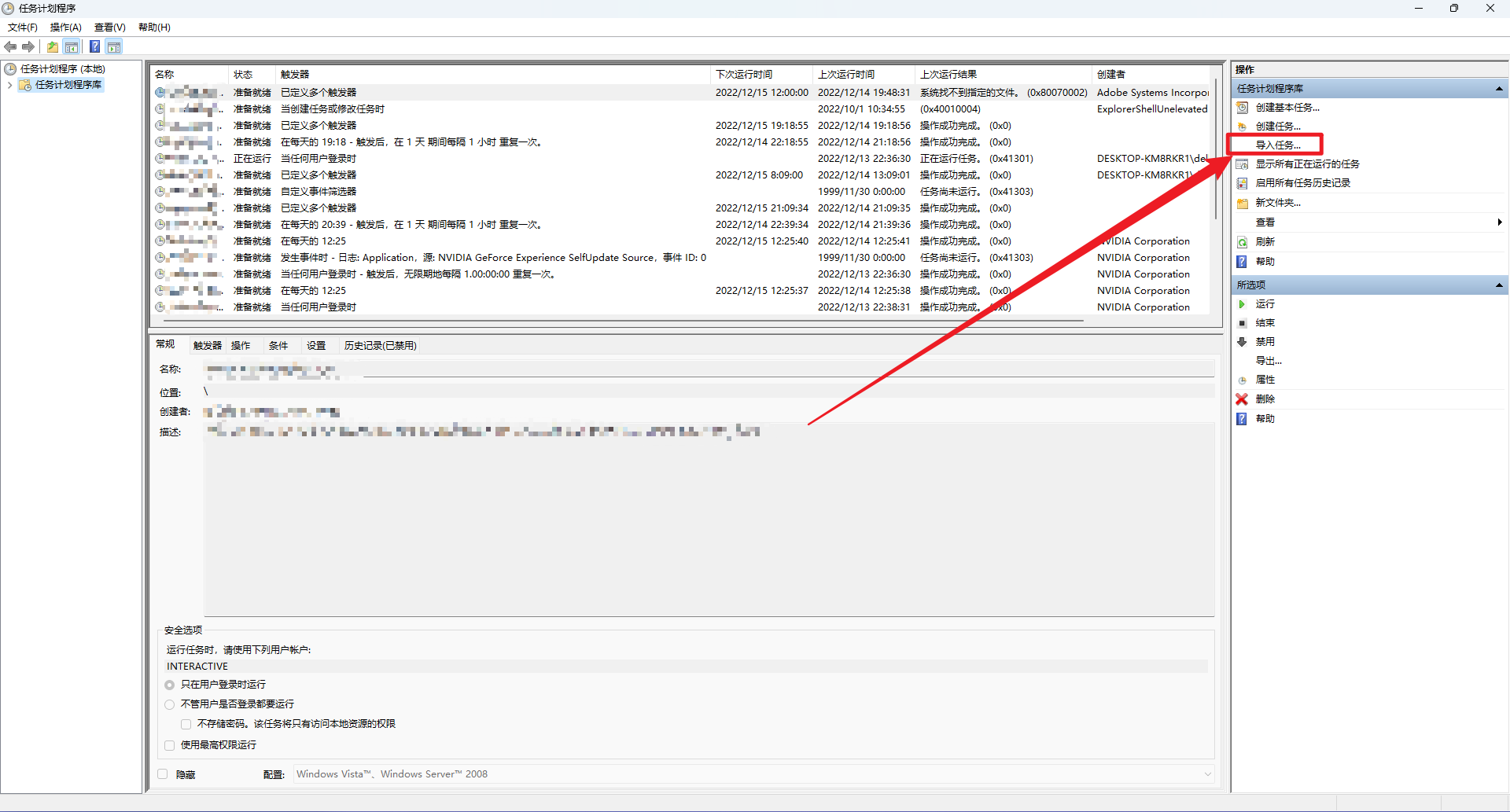
Task: Click the green 刷新 refresh icon
Action: click(1243, 242)
